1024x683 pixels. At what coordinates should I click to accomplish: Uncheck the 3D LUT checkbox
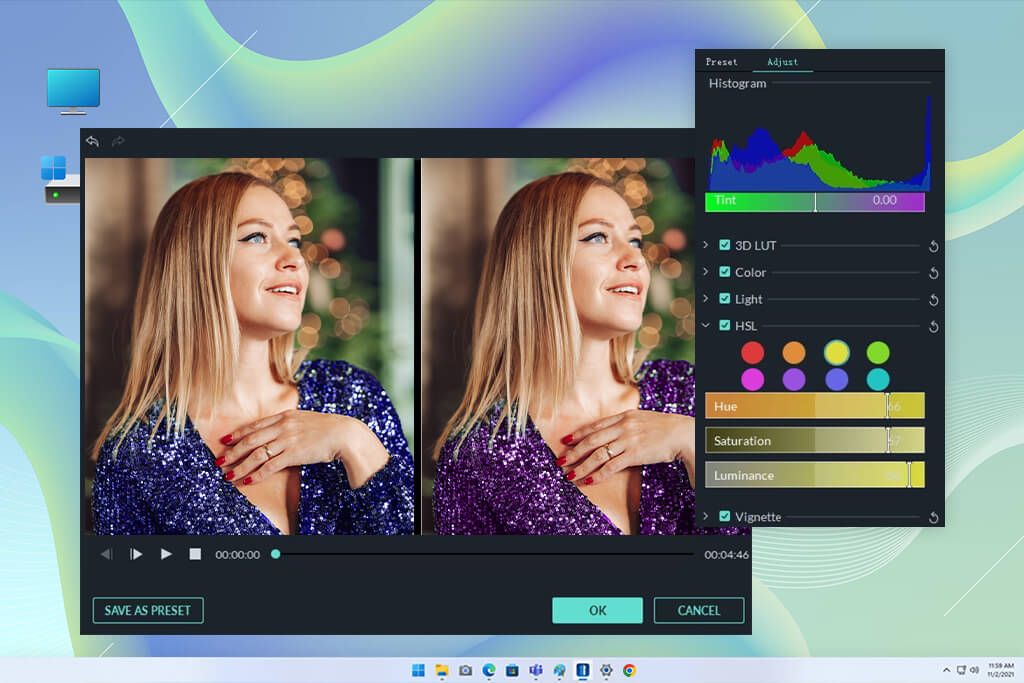725,245
